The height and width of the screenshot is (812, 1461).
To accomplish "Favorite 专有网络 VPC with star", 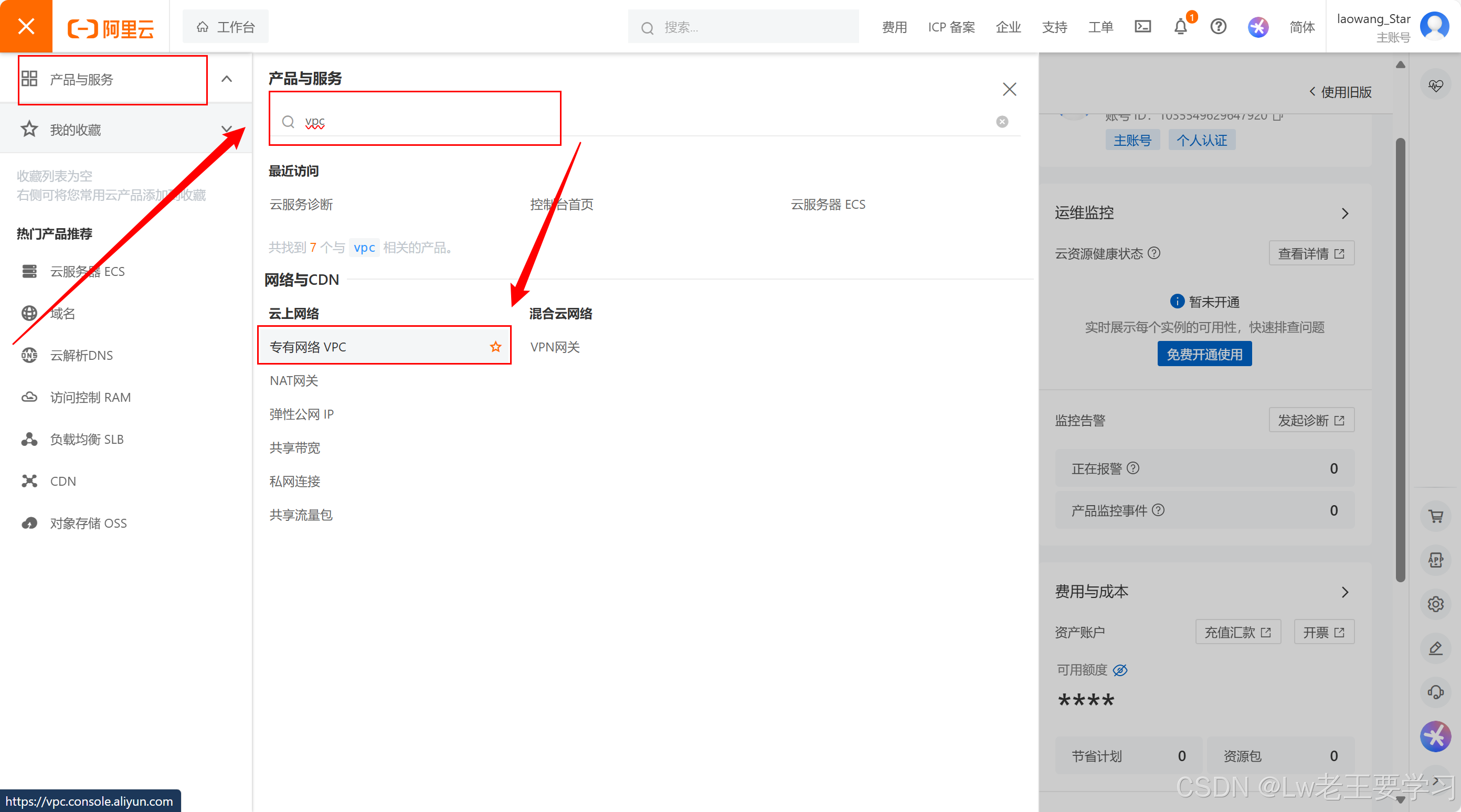I will (496, 346).
